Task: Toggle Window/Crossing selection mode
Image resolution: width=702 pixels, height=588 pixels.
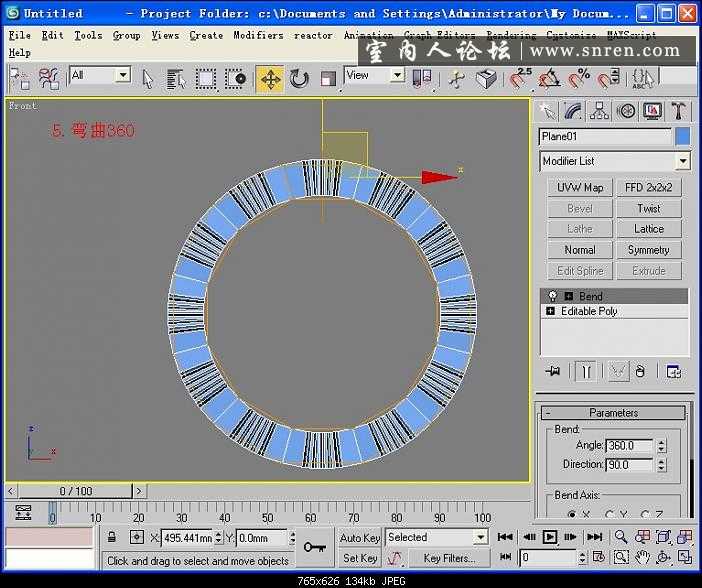Action: point(235,80)
